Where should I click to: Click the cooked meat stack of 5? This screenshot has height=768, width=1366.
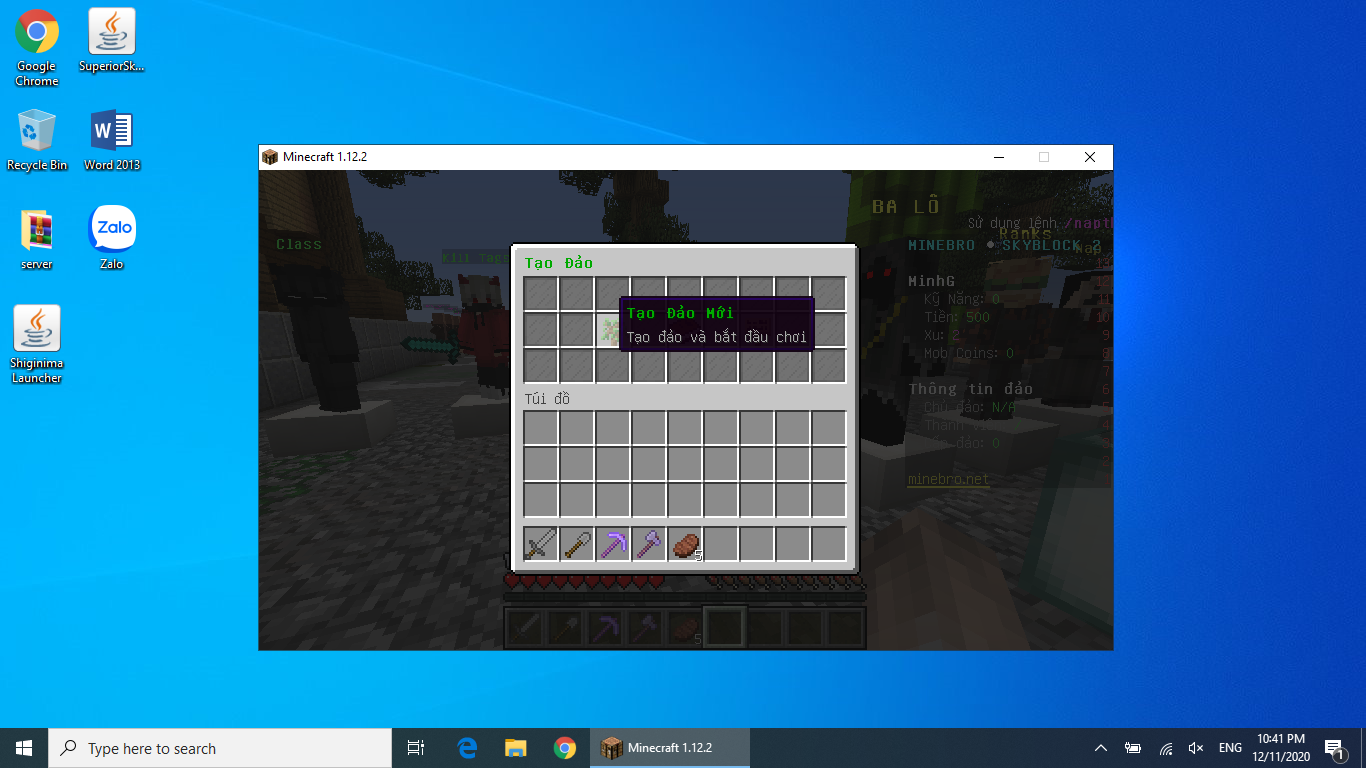click(x=685, y=545)
